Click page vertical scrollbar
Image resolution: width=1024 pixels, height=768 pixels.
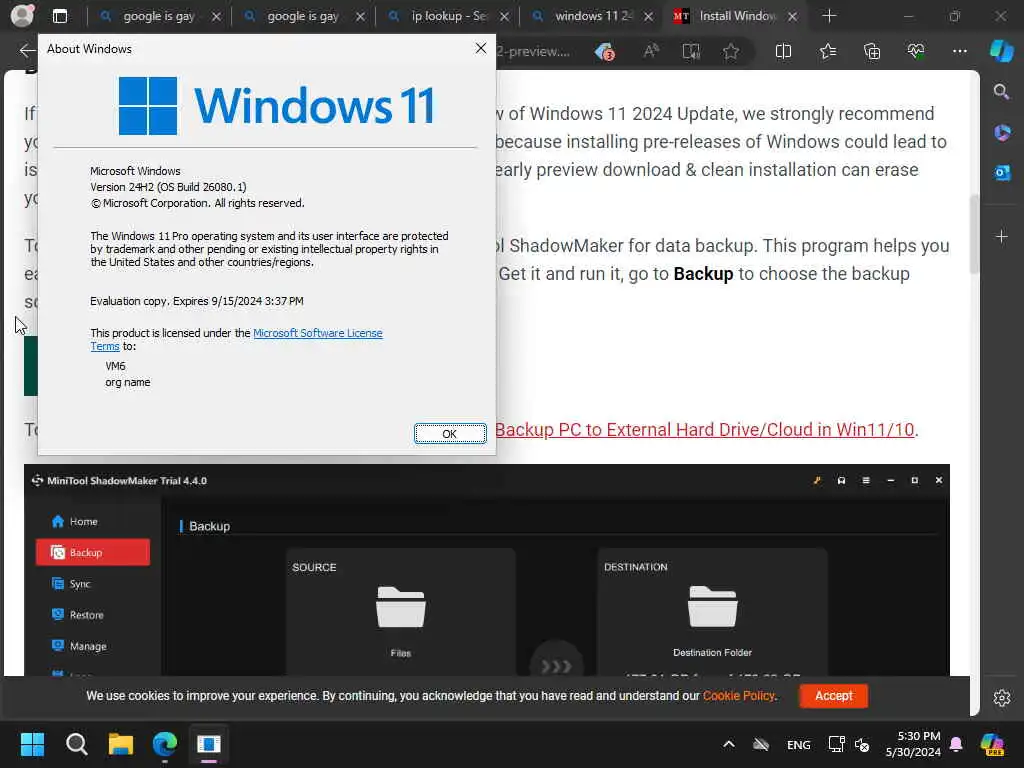(974, 235)
